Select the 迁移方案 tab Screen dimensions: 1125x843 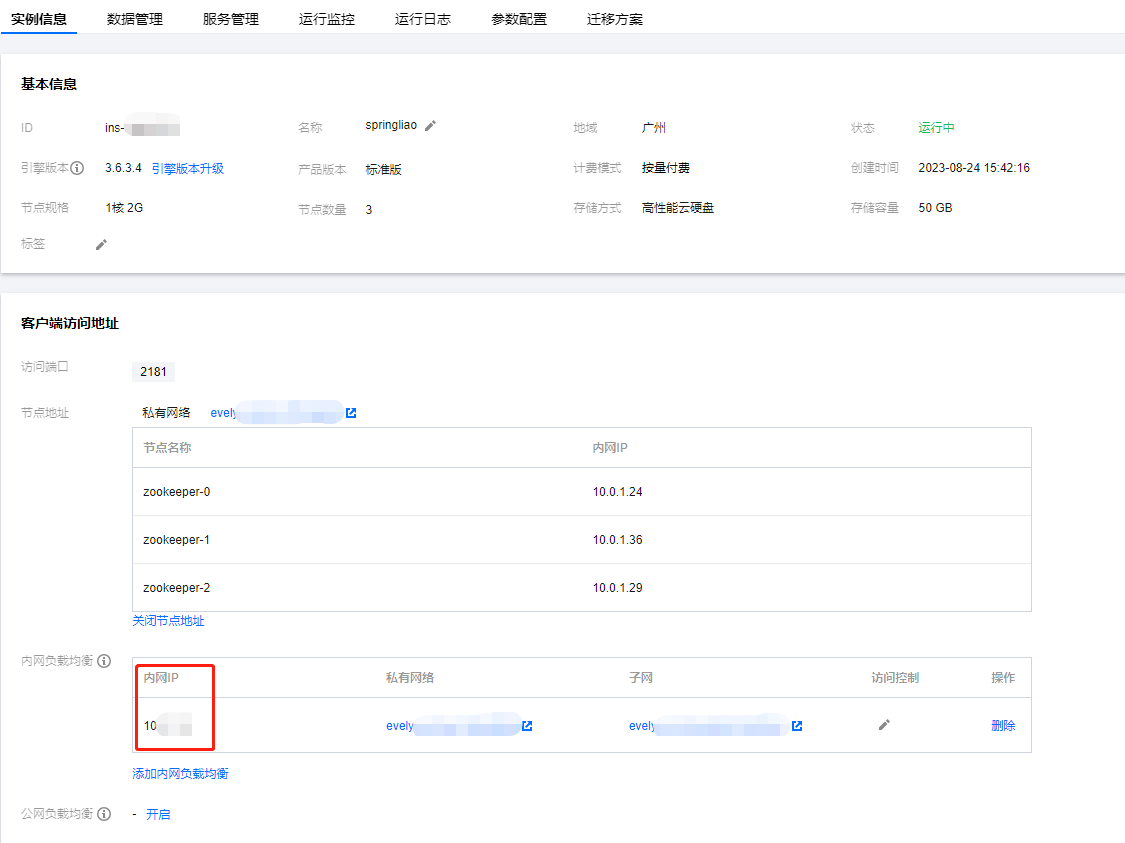pos(615,19)
